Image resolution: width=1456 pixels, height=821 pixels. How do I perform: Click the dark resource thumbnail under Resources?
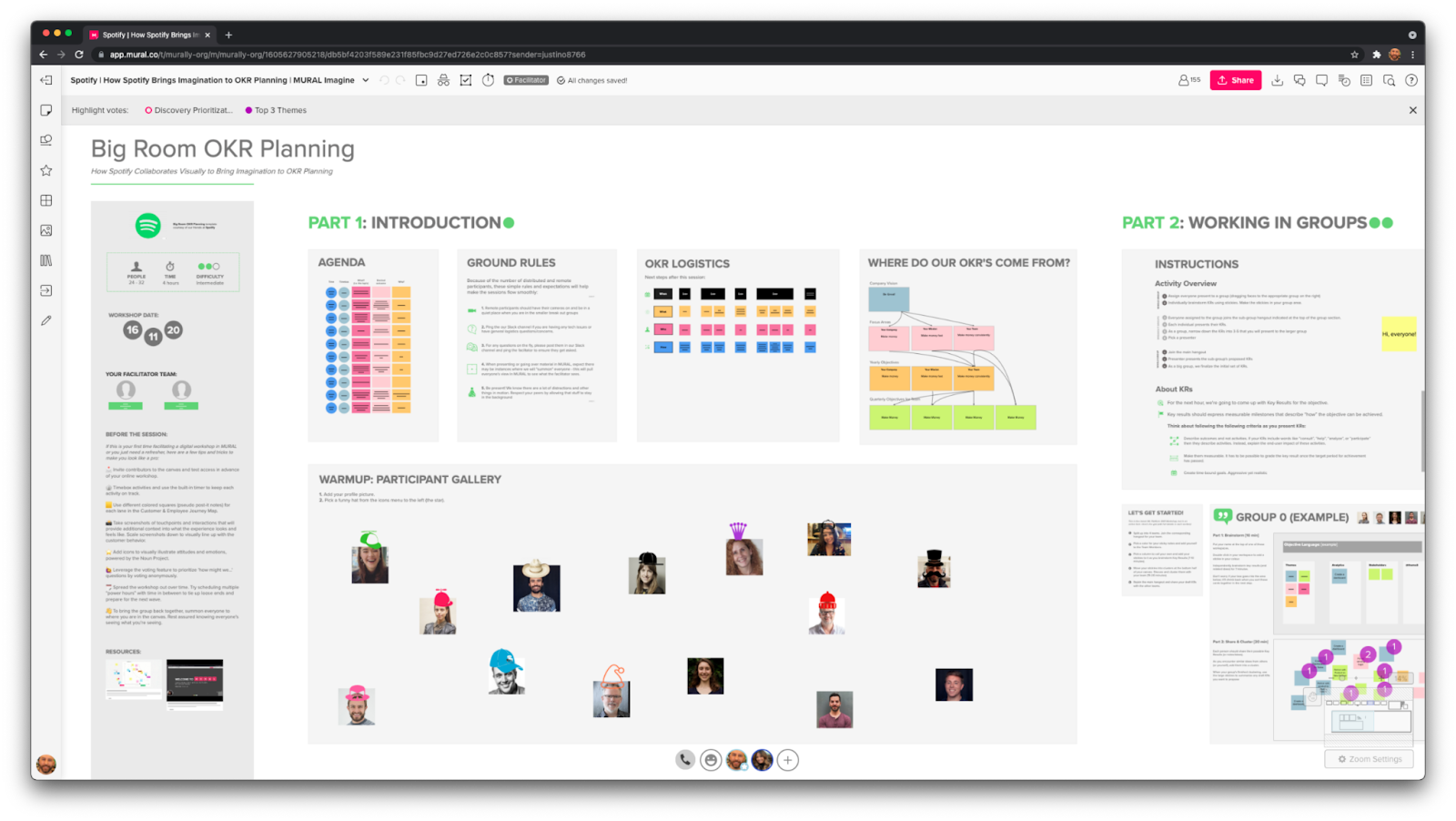tap(195, 682)
